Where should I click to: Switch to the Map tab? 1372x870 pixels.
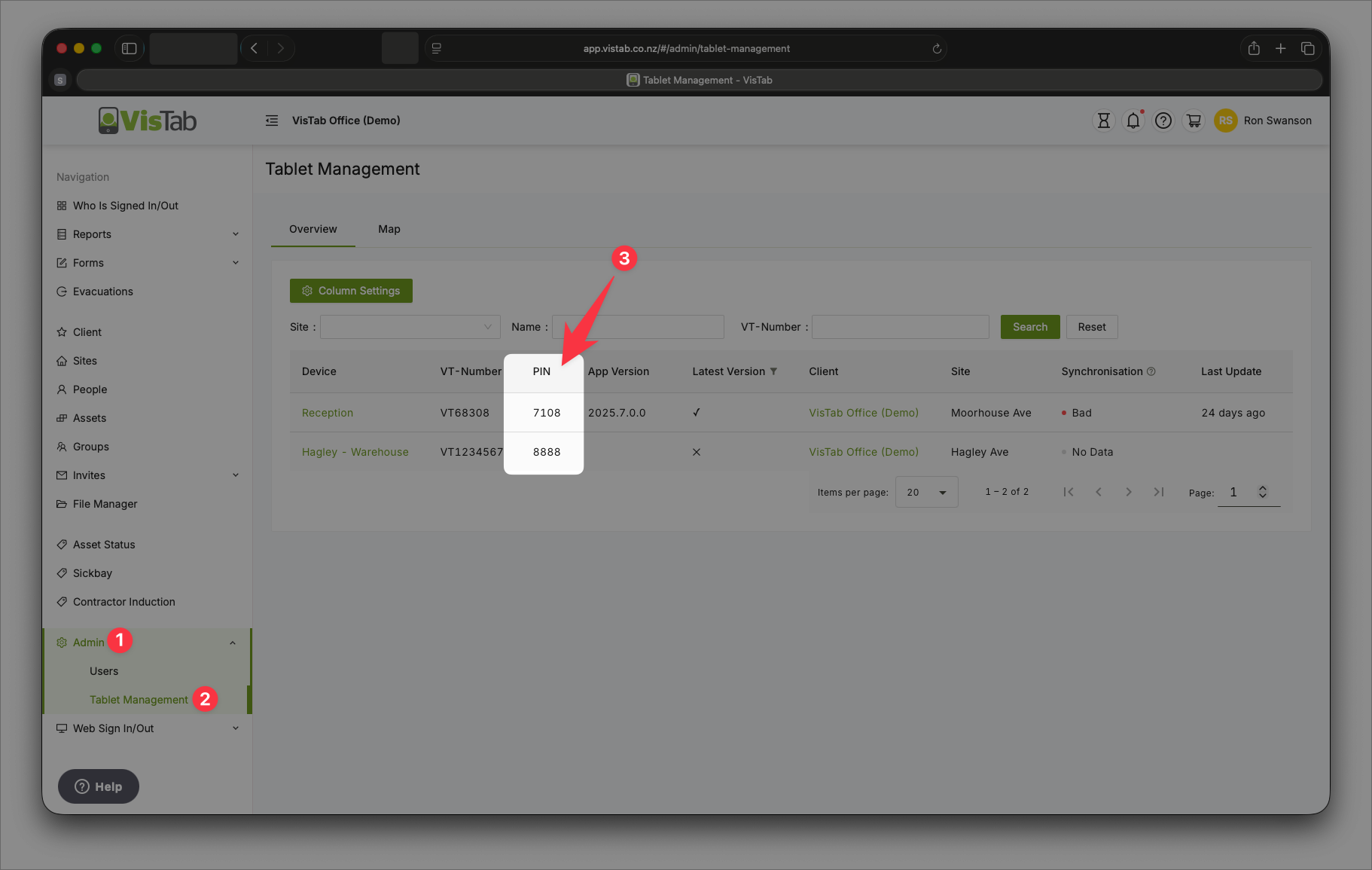pos(389,229)
